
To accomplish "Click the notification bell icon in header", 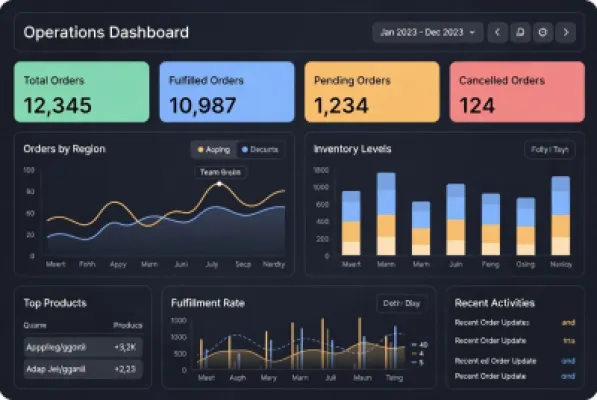I will click(520, 32).
